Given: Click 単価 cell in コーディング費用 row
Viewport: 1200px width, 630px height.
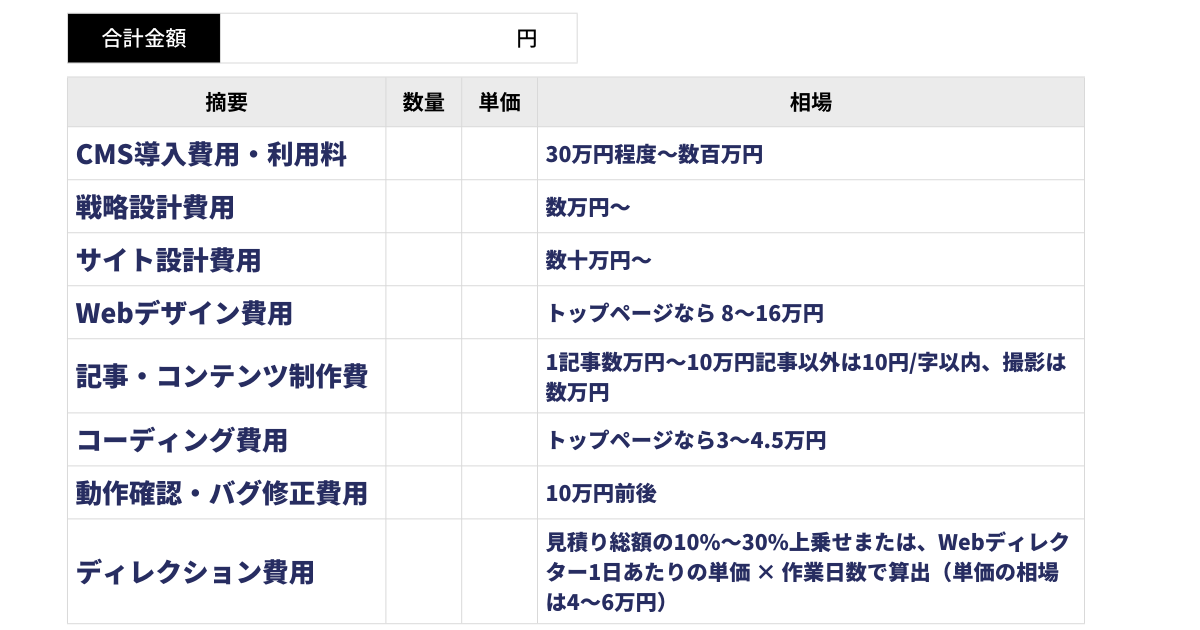Looking at the screenshot, I should [500, 440].
